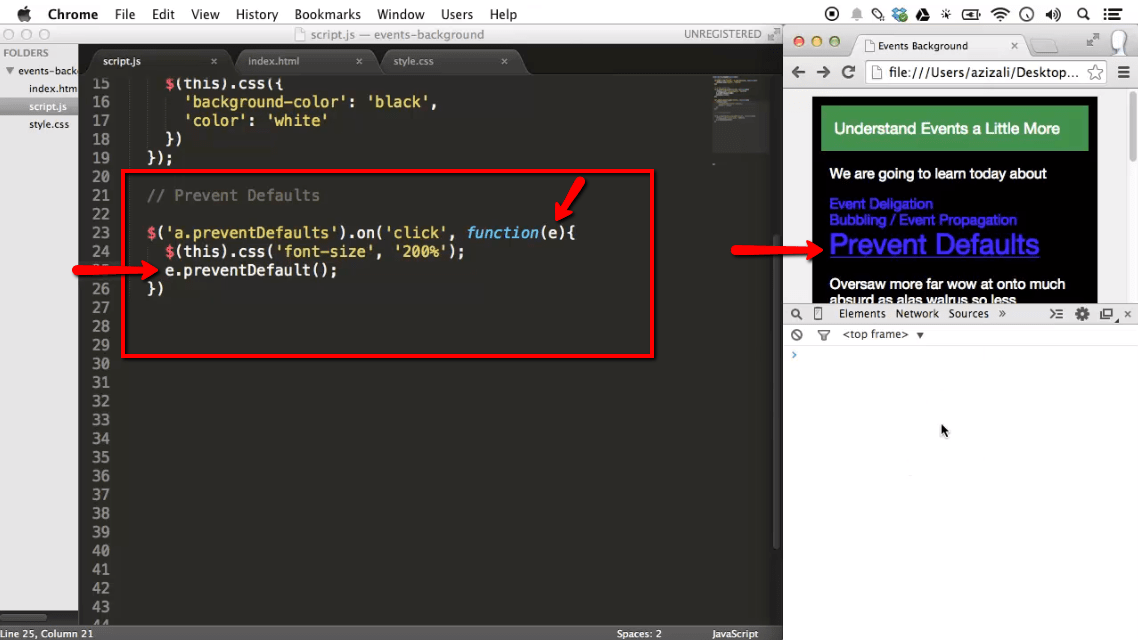The width and height of the screenshot is (1138, 640).
Task: Toggle the DevTools console drawer
Action: 1056,313
